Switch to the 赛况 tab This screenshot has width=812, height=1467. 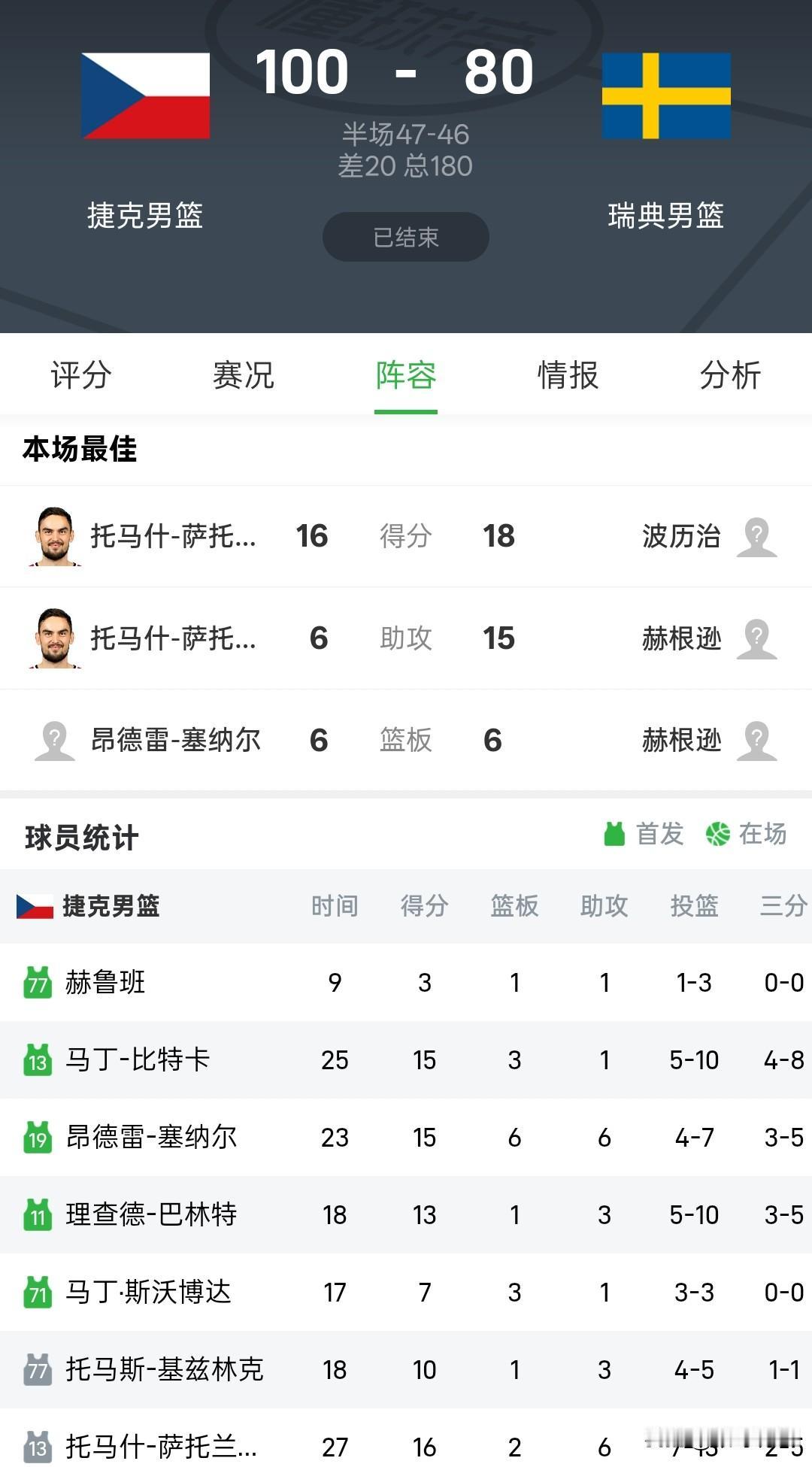pyautogui.click(x=244, y=374)
